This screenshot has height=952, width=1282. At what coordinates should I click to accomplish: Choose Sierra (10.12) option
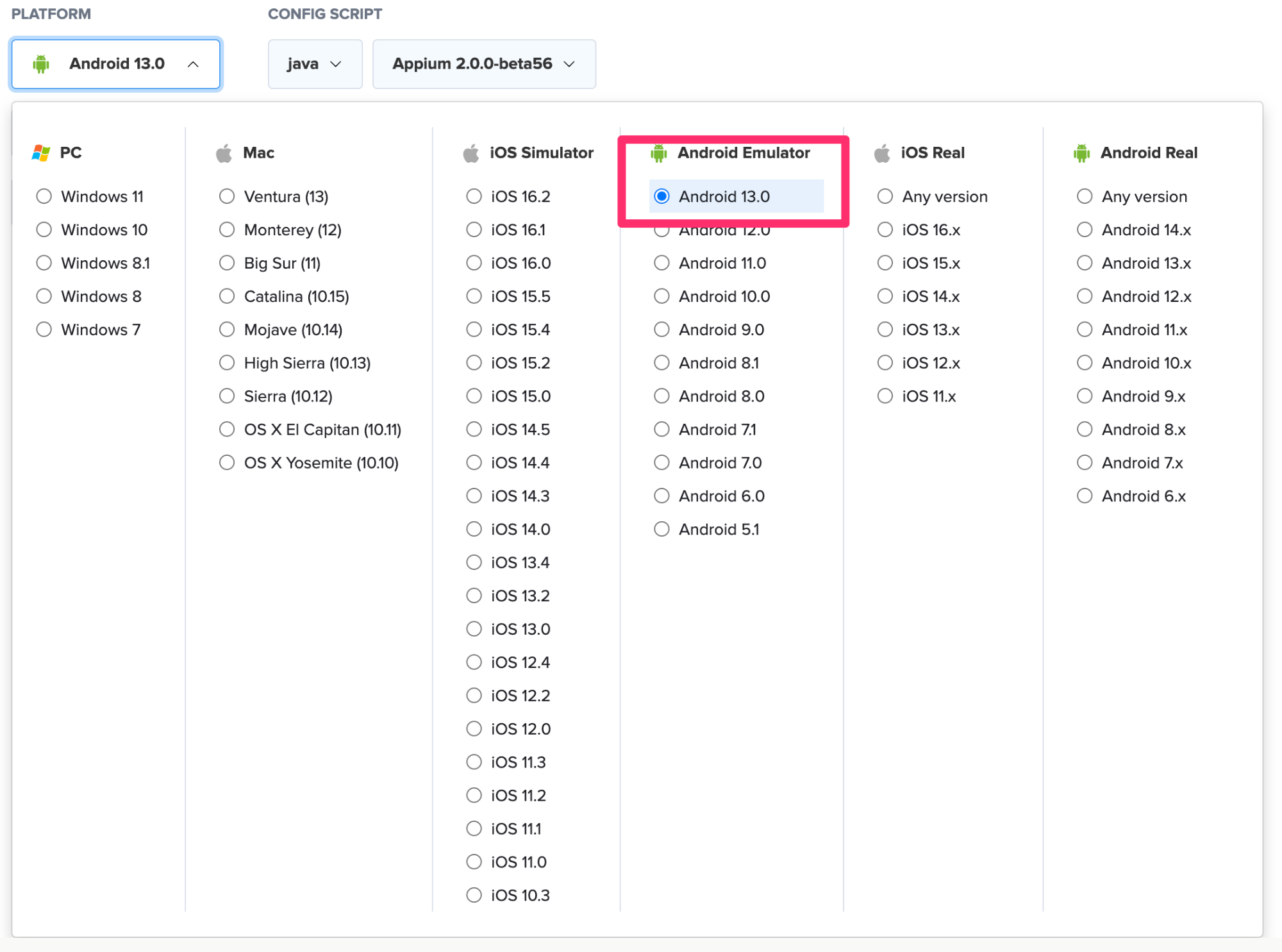tap(276, 396)
